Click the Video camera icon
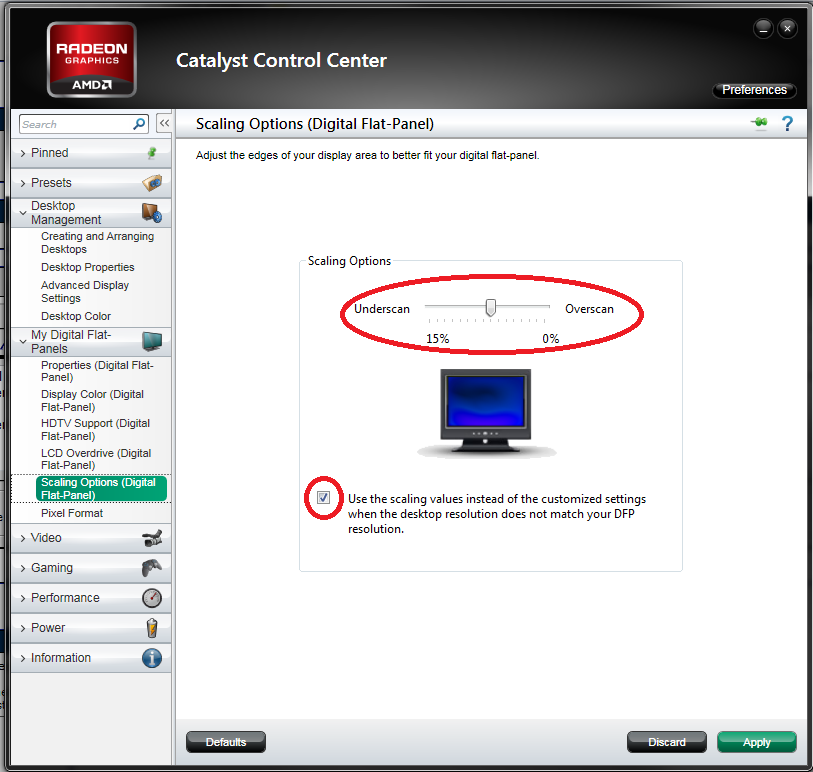The height and width of the screenshot is (772, 813). point(152,538)
